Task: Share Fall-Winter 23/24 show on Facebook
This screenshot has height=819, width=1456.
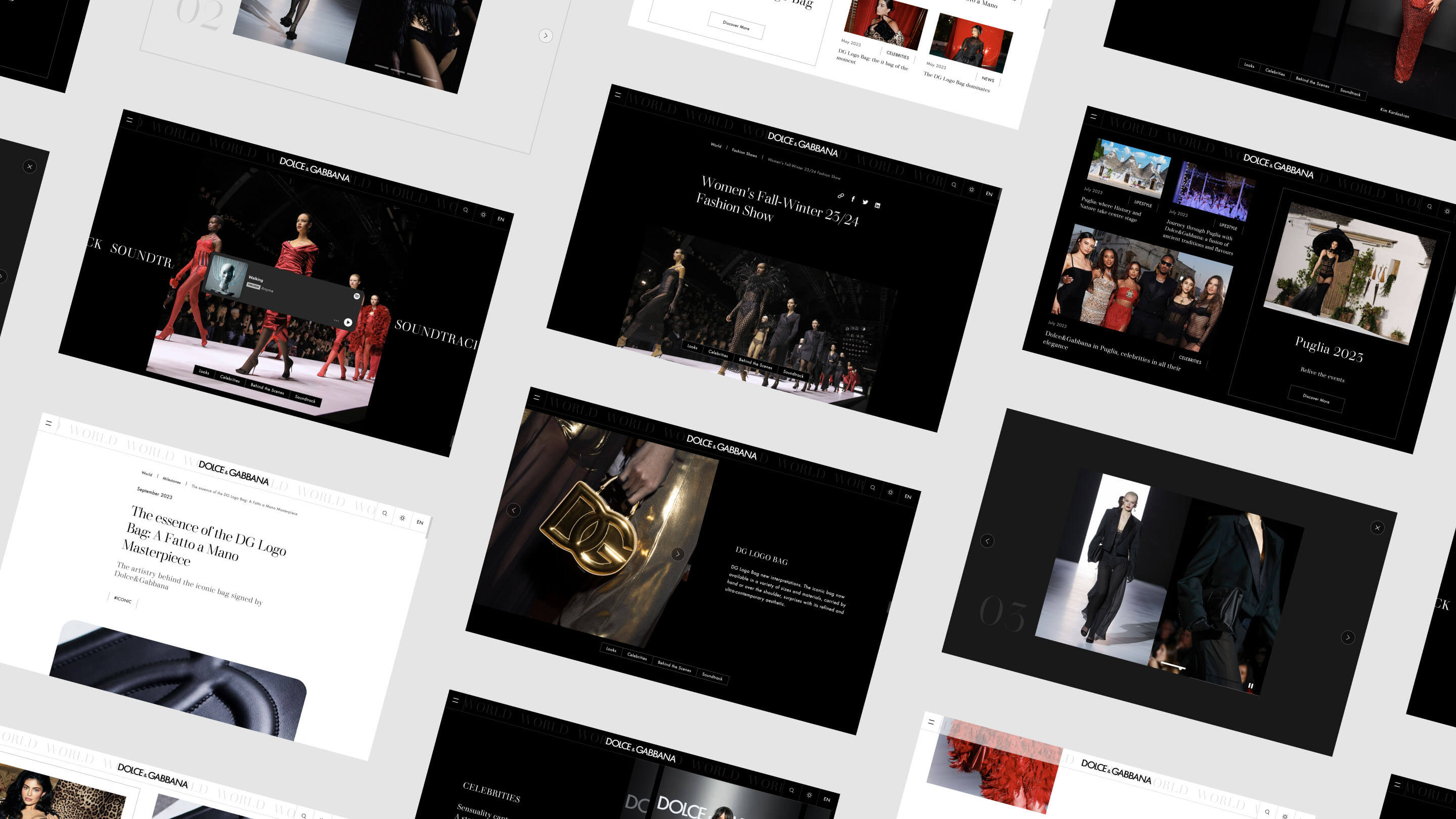Action: click(x=853, y=200)
